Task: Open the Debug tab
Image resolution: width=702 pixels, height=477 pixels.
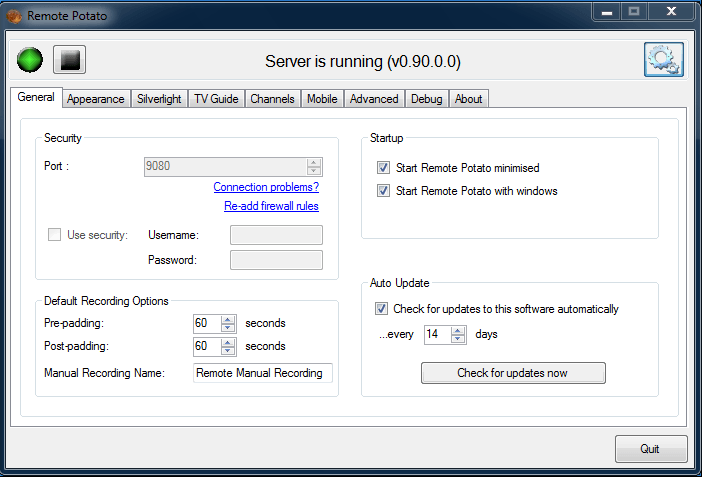Action: tap(427, 99)
